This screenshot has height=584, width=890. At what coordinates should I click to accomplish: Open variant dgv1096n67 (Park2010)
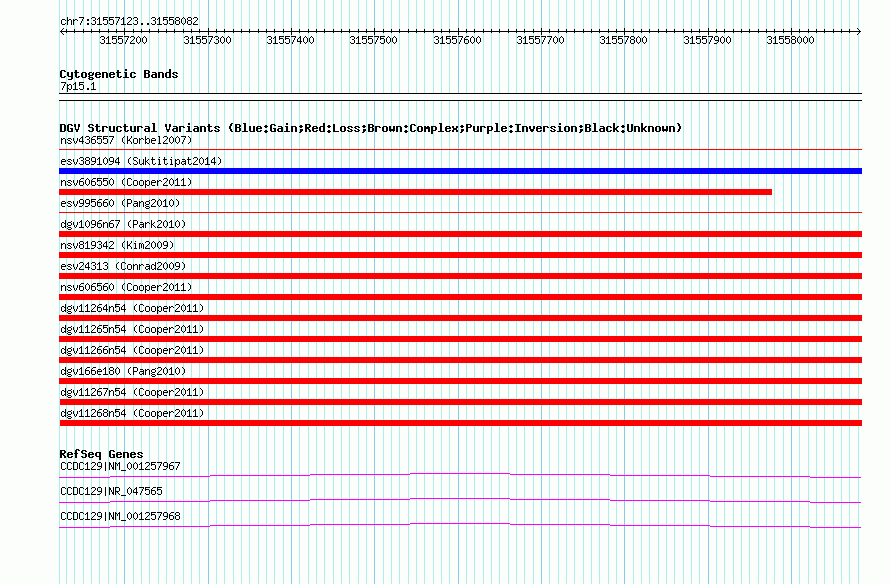pos(123,224)
